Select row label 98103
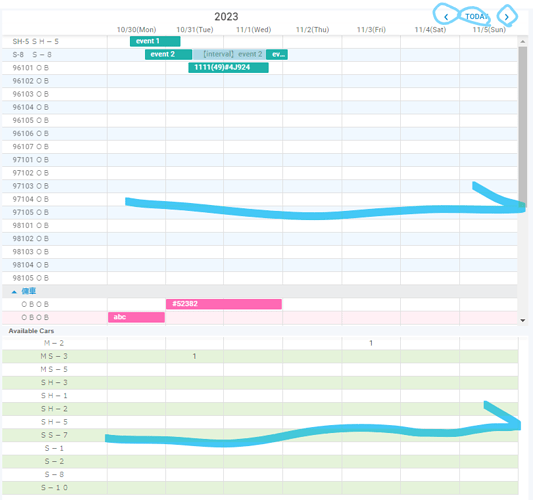Viewport: 533px width, 500px height. pyautogui.click(x=31, y=252)
